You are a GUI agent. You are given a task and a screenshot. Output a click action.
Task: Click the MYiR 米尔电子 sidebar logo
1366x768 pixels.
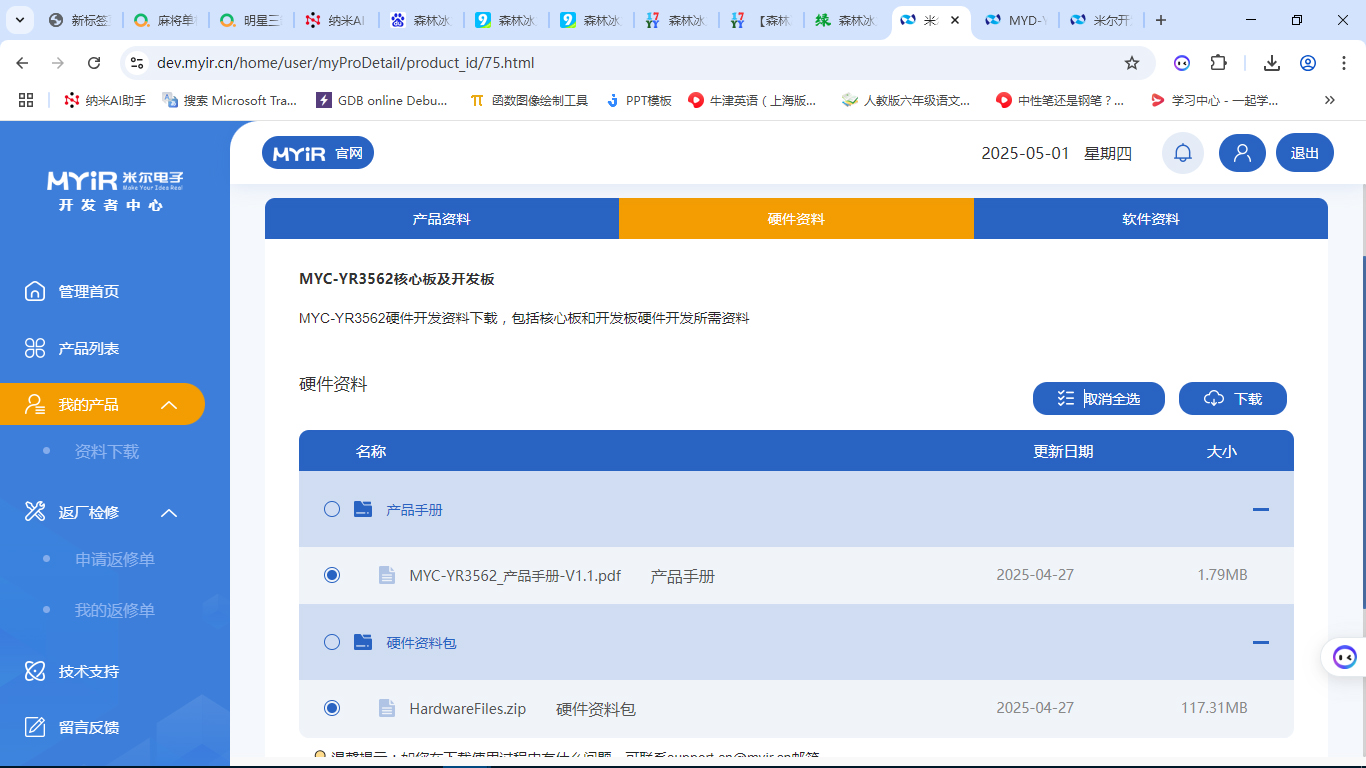coord(115,191)
